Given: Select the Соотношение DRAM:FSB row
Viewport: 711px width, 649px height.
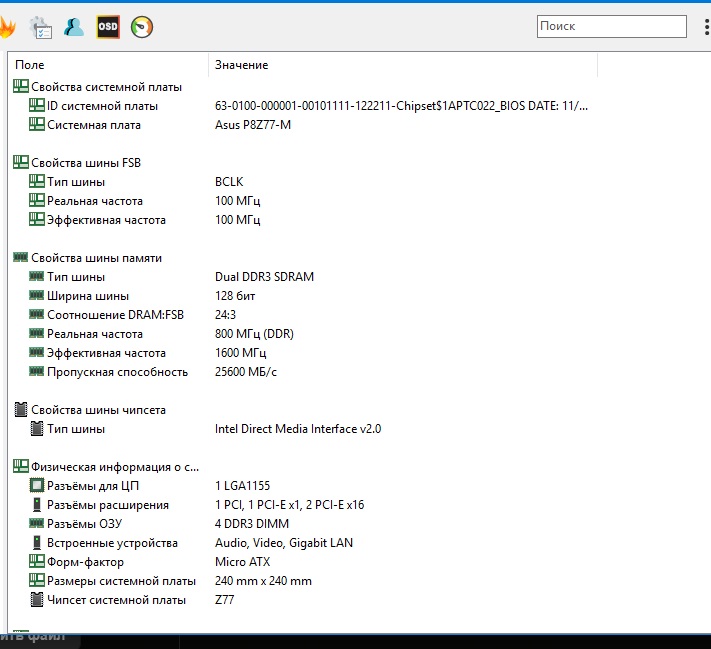Looking at the screenshot, I should (115, 315).
